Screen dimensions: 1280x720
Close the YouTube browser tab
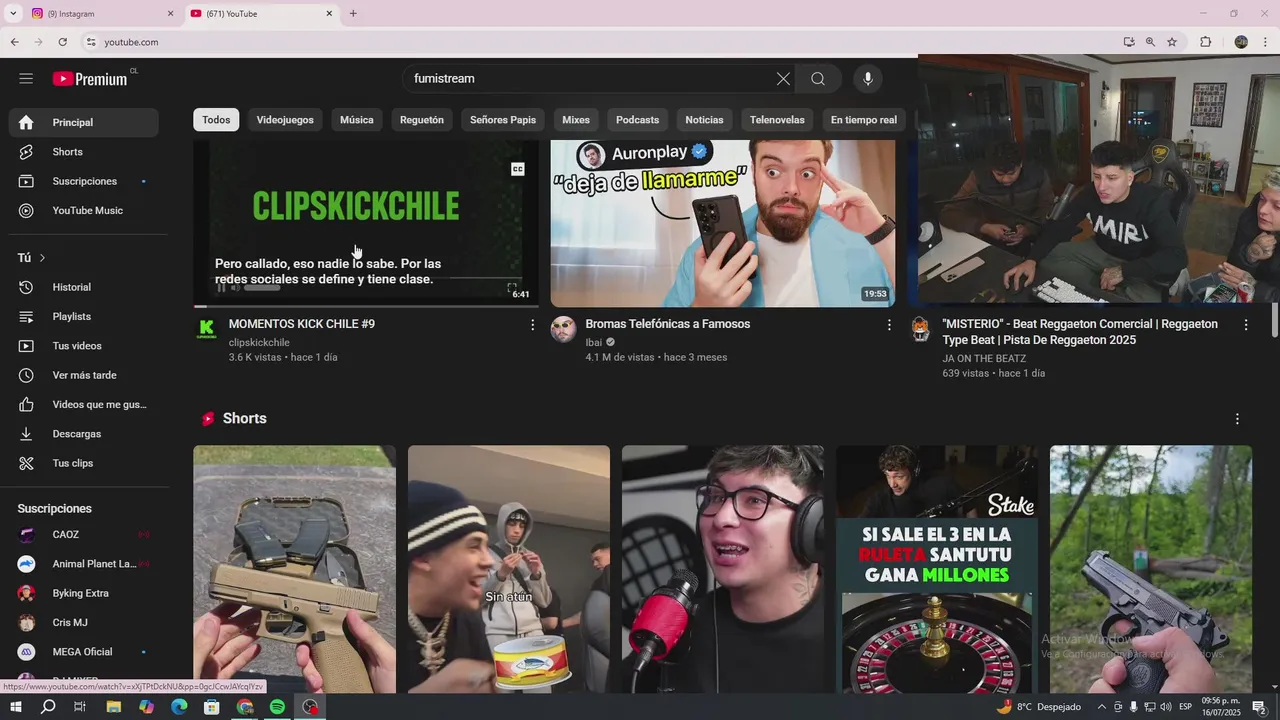(329, 14)
